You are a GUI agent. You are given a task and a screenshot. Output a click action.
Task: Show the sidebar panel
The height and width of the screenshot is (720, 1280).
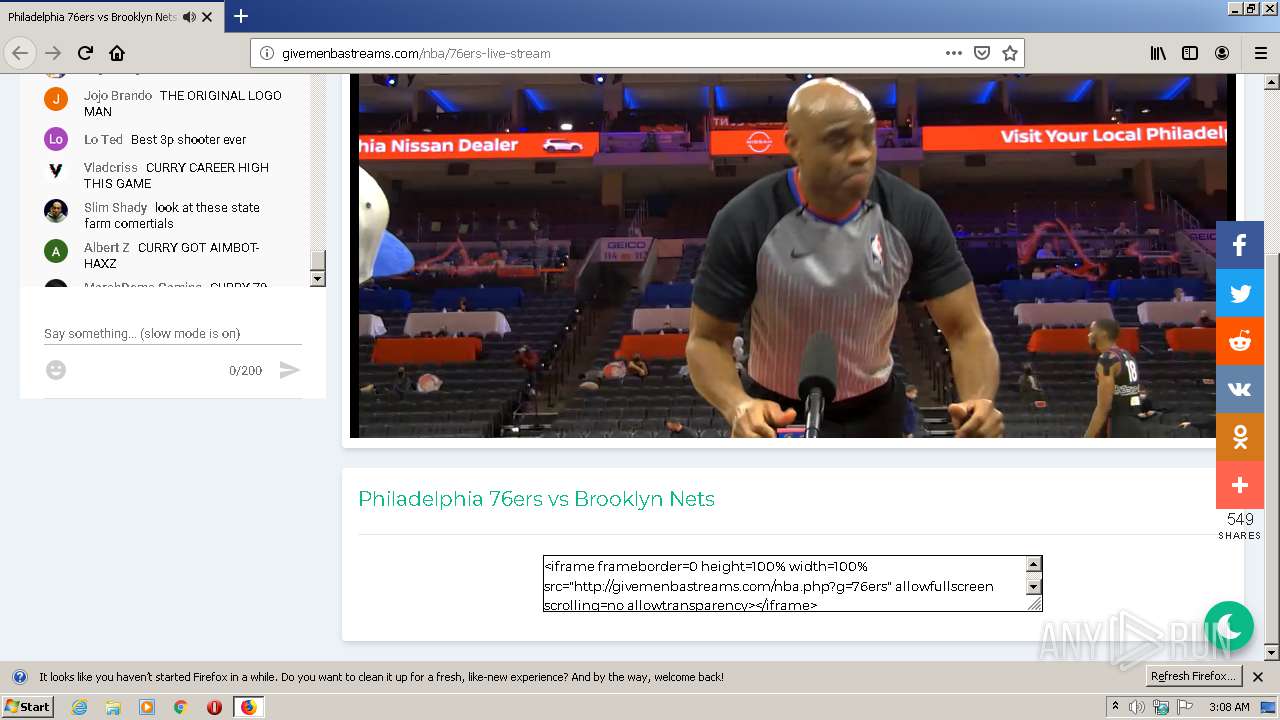pos(1190,53)
